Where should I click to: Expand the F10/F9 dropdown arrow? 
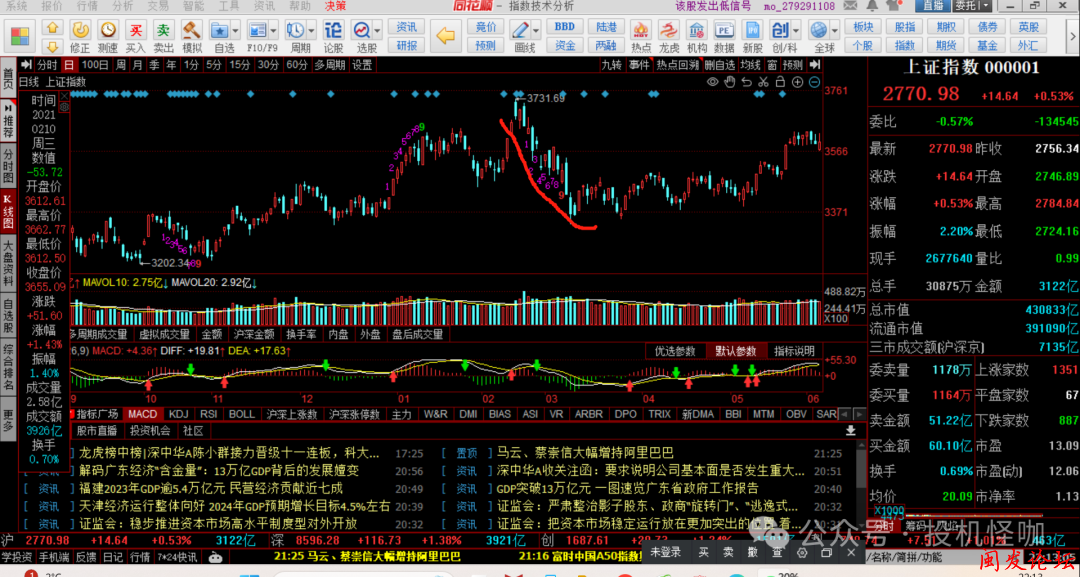pos(273,31)
